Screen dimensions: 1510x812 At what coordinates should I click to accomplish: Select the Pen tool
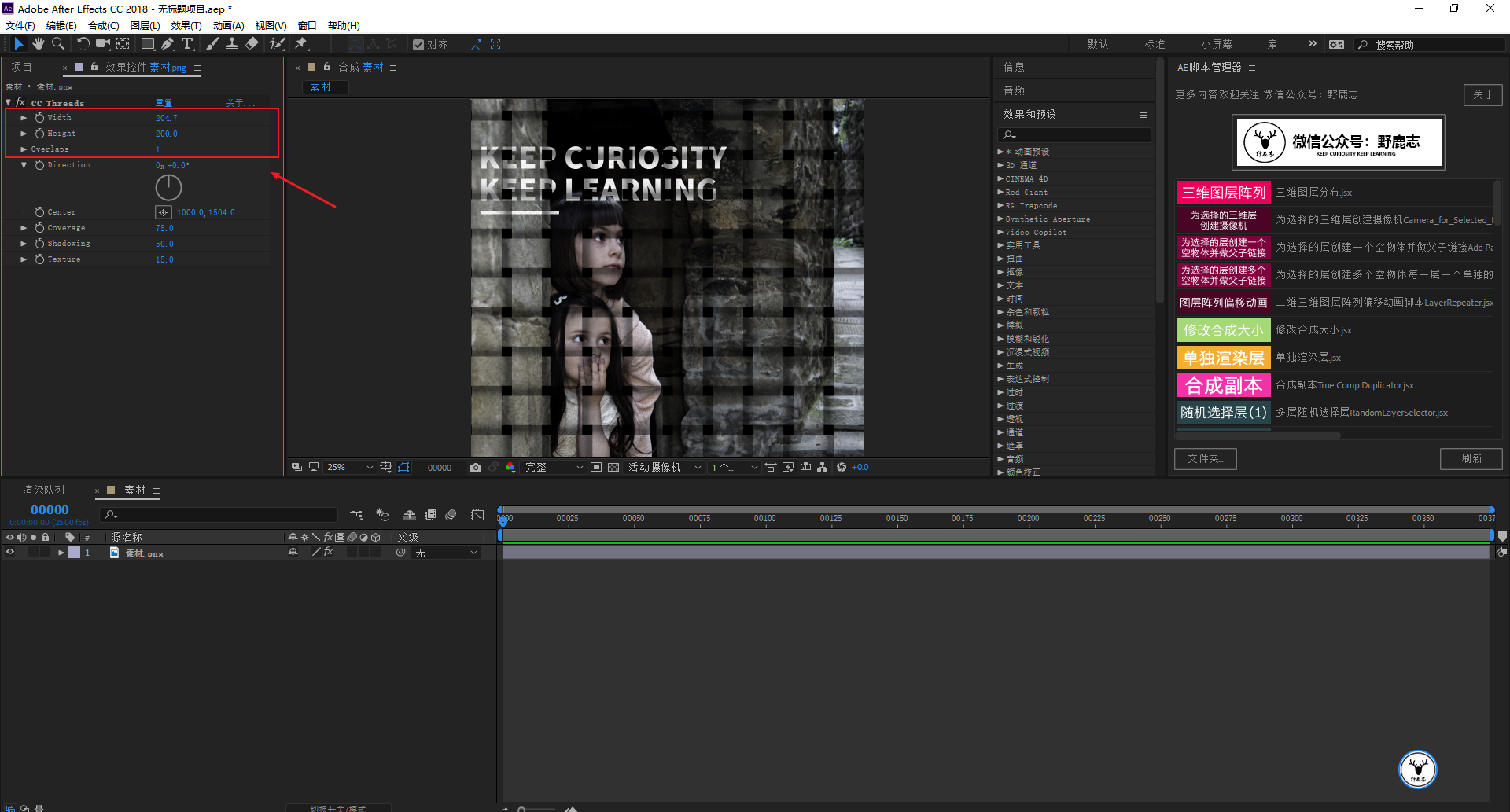pos(168,44)
